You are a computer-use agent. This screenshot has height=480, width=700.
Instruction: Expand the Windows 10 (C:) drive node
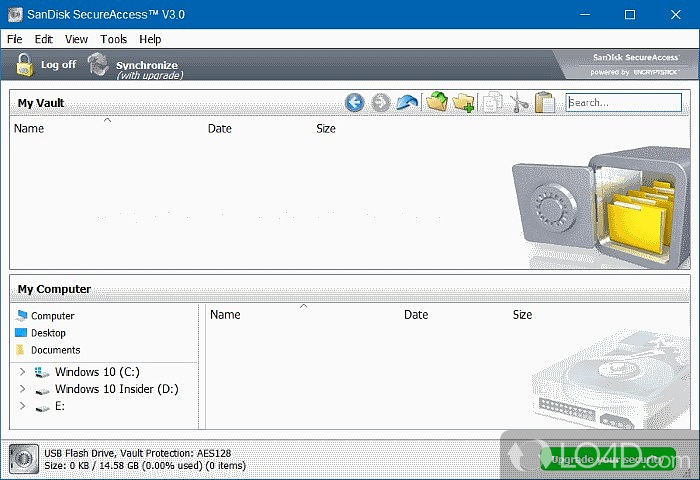click(x=23, y=372)
